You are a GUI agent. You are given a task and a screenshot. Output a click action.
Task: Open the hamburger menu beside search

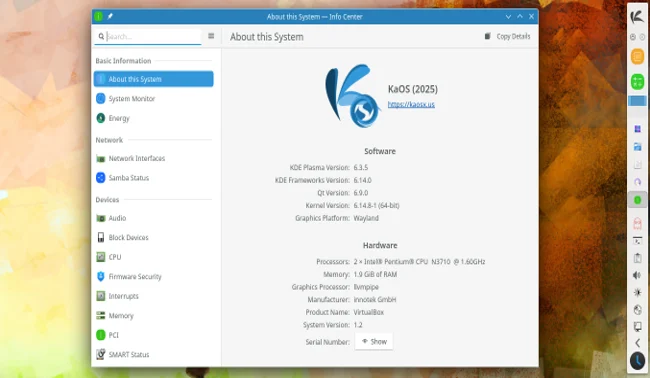pyautogui.click(x=211, y=36)
